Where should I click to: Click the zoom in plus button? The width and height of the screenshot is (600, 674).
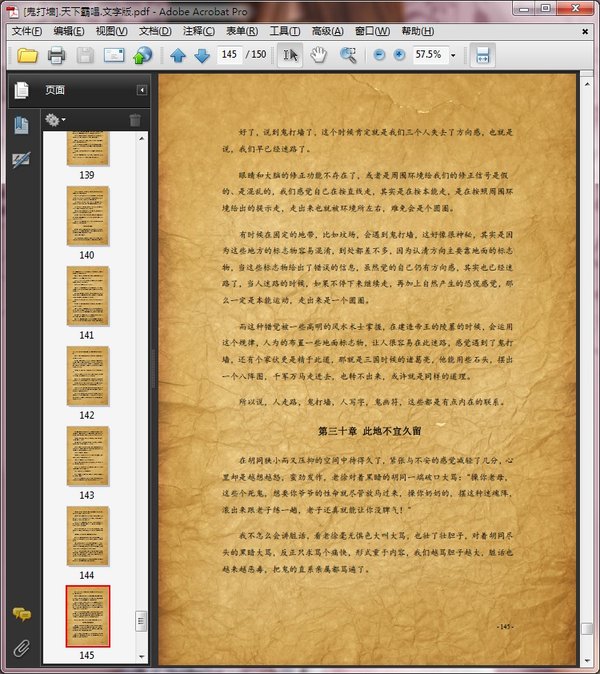pos(400,55)
